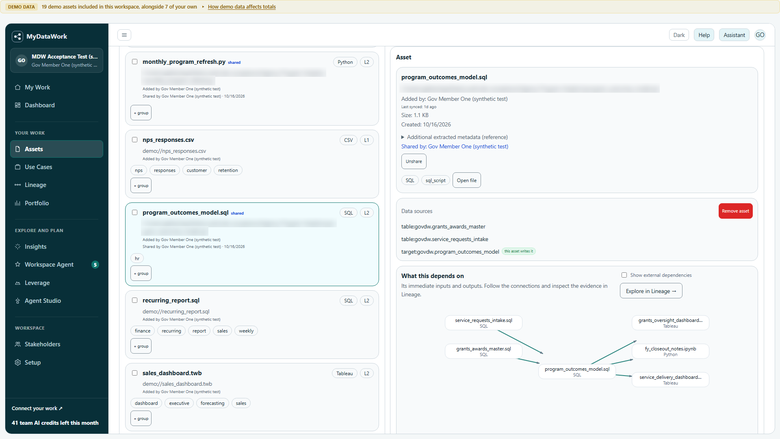Click the Unshare button
Viewport: 780px width, 439px height.
(x=413, y=162)
